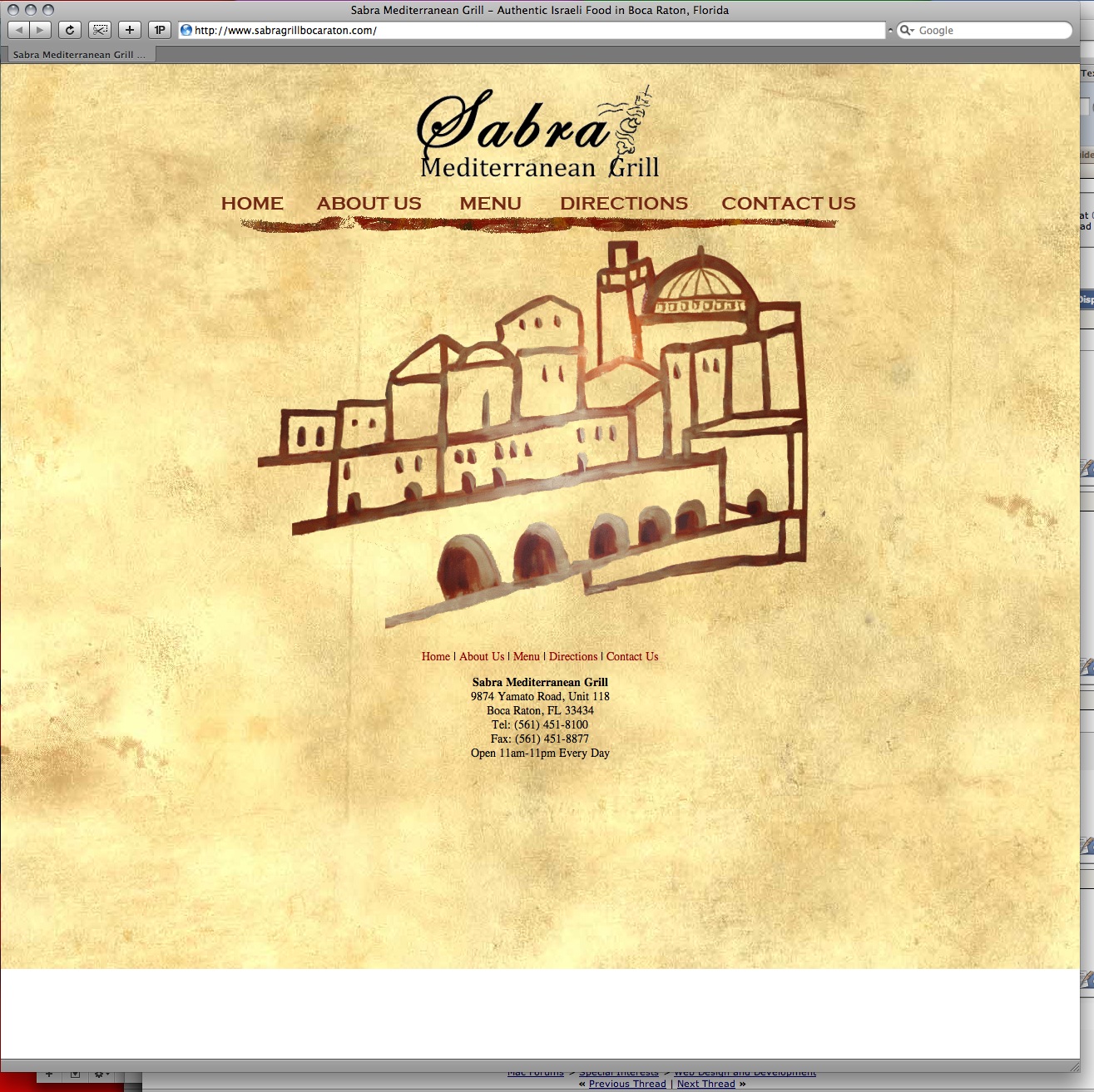Follow the small red Home footer link
This screenshot has height=1092, width=1094.
[436, 656]
